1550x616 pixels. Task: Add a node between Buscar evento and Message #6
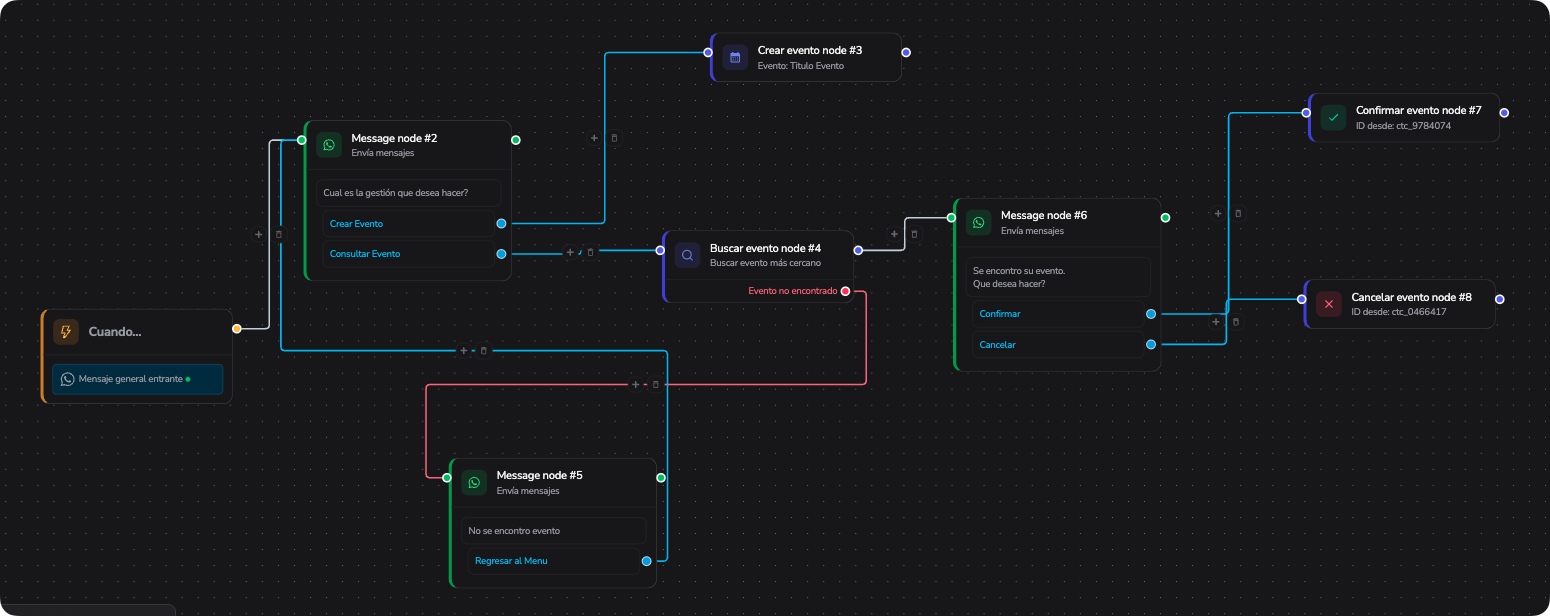pyautogui.click(x=894, y=234)
